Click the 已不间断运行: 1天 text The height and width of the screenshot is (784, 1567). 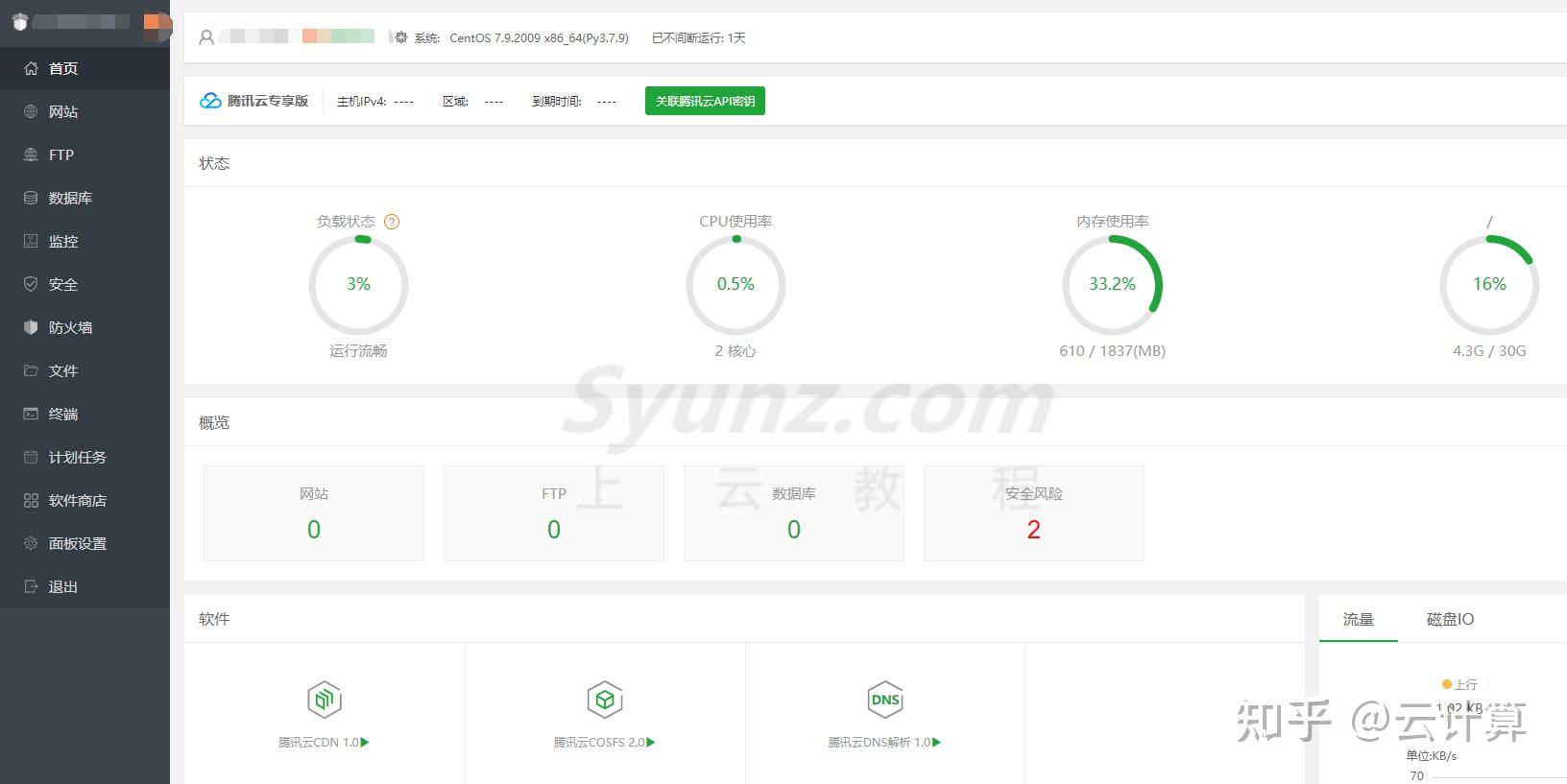click(x=698, y=38)
